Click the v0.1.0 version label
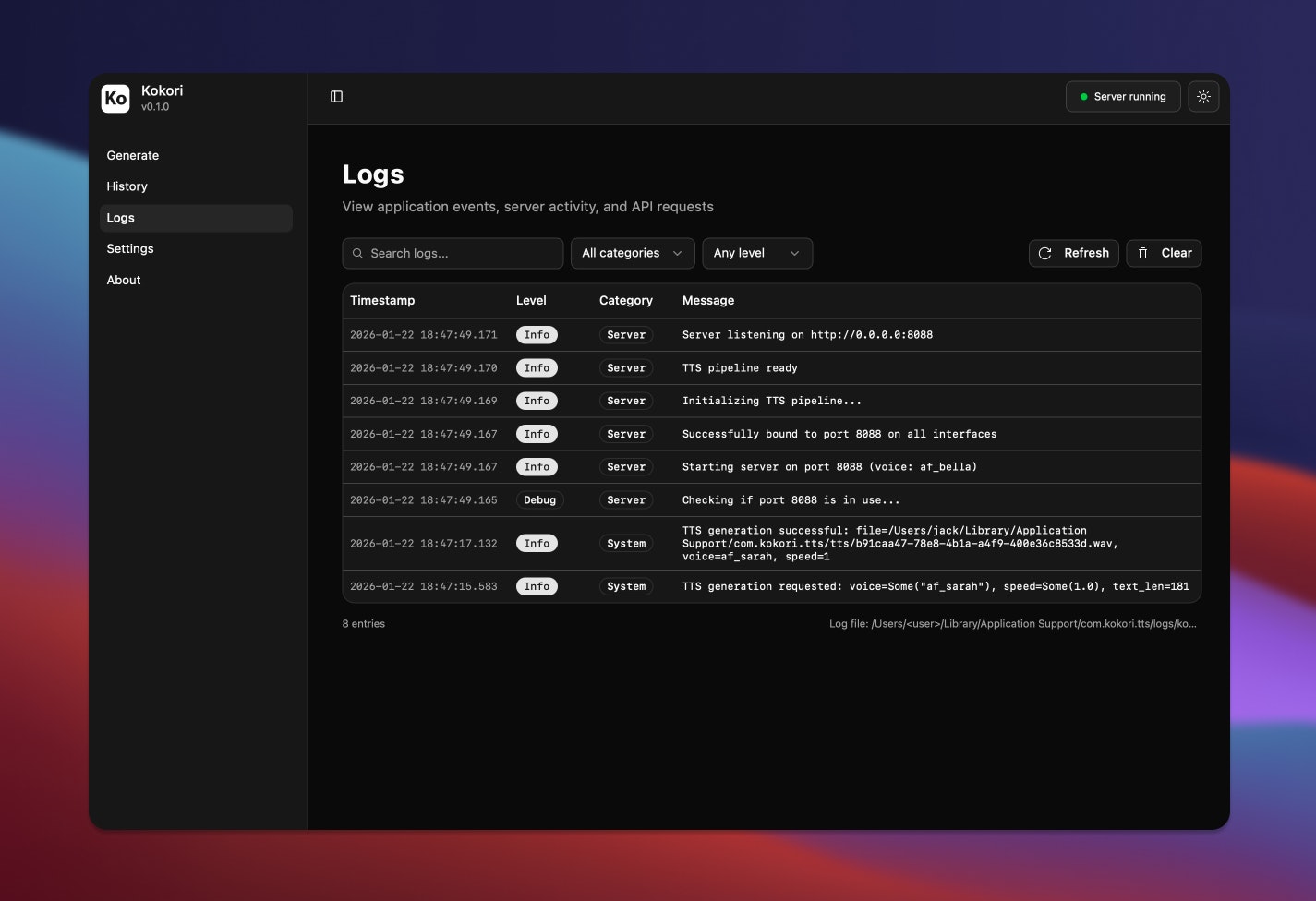Screen dimensions: 1316x901 (x=155, y=107)
